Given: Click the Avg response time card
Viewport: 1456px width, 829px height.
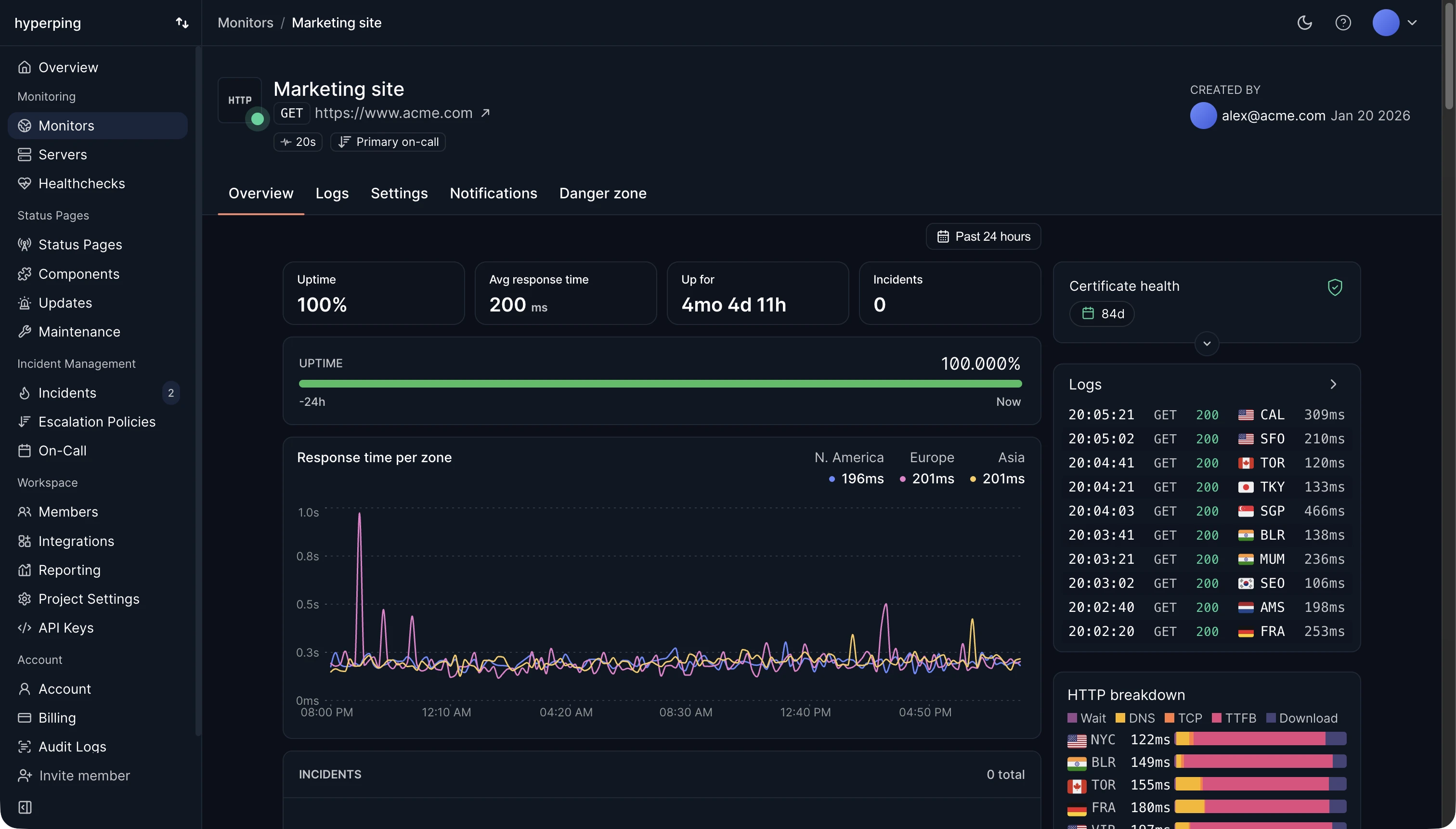Looking at the screenshot, I should [565, 293].
